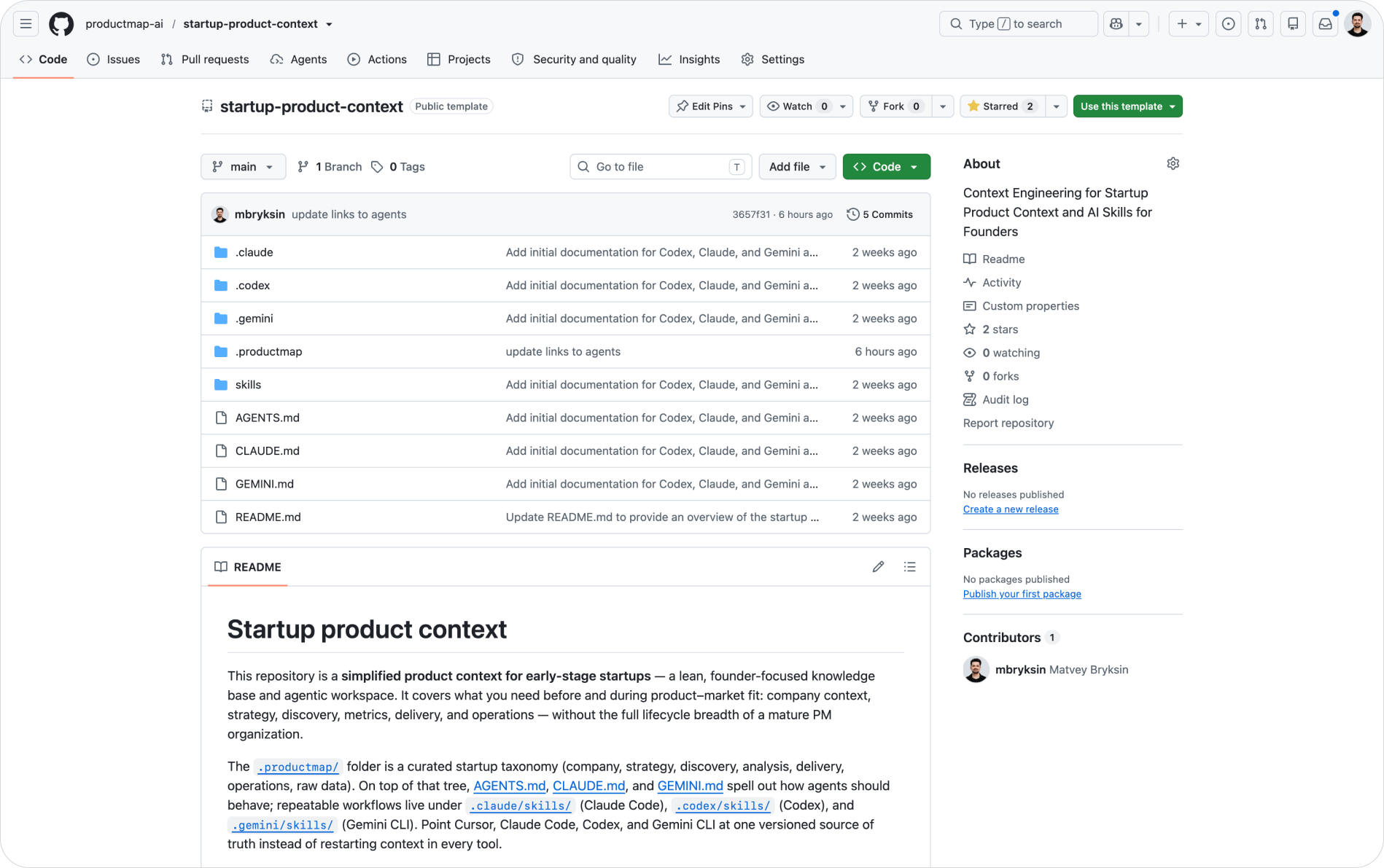Open the .codex folder
The width and height of the screenshot is (1384, 868).
pos(252,286)
